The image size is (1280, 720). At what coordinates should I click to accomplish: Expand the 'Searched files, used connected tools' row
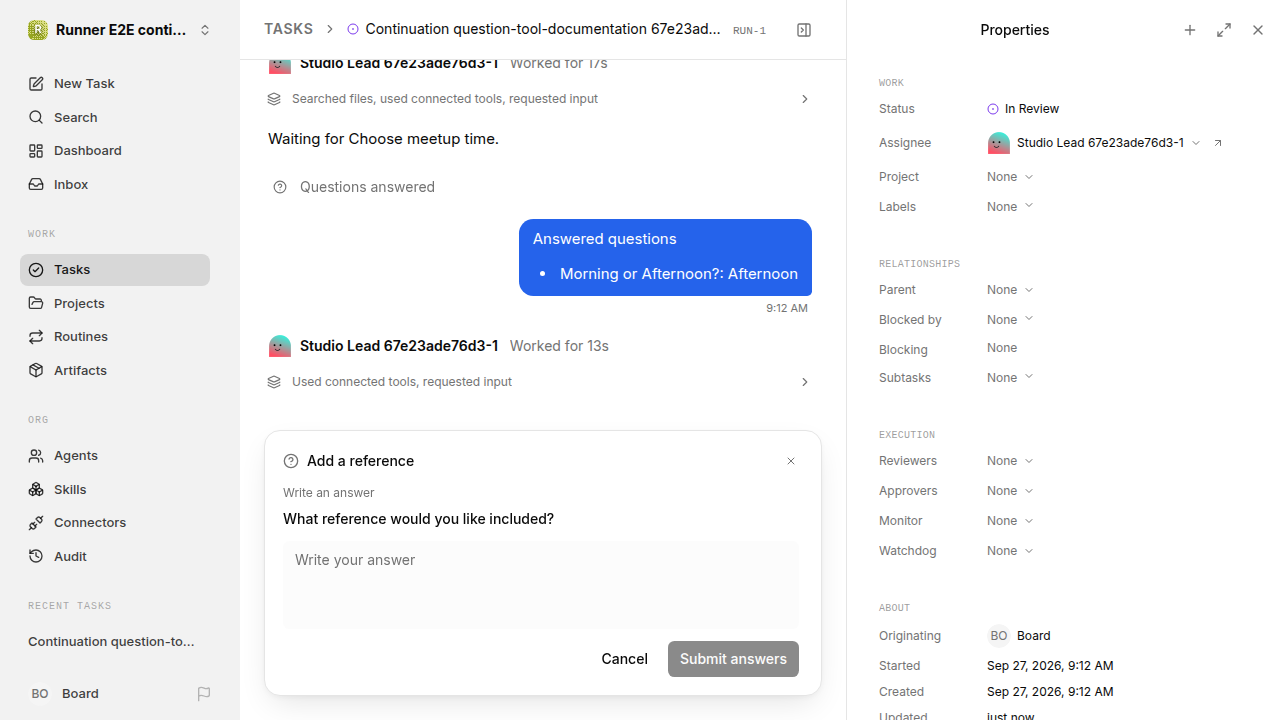[x=540, y=99]
